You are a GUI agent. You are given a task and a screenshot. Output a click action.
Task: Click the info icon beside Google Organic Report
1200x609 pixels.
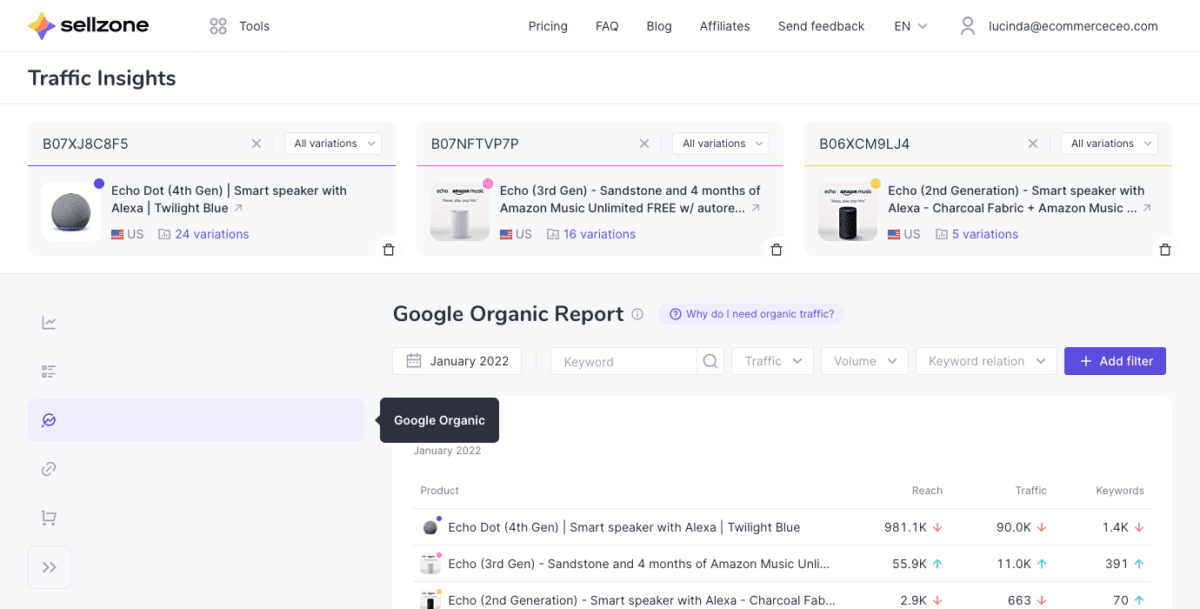637,314
